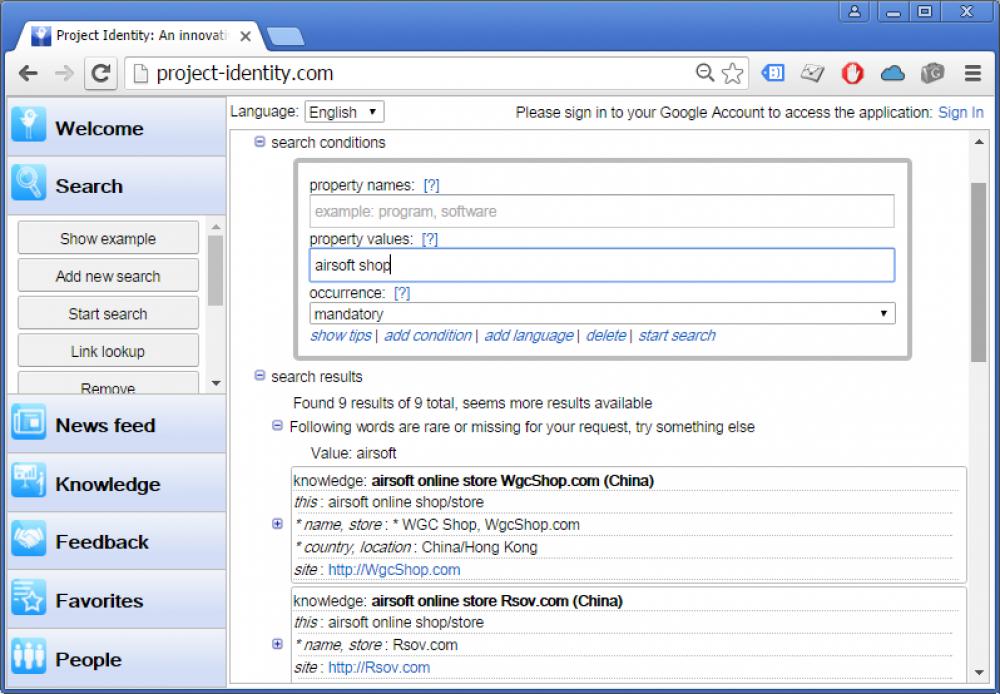Click the cloud extension icon in toolbar

tap(892, 73)
